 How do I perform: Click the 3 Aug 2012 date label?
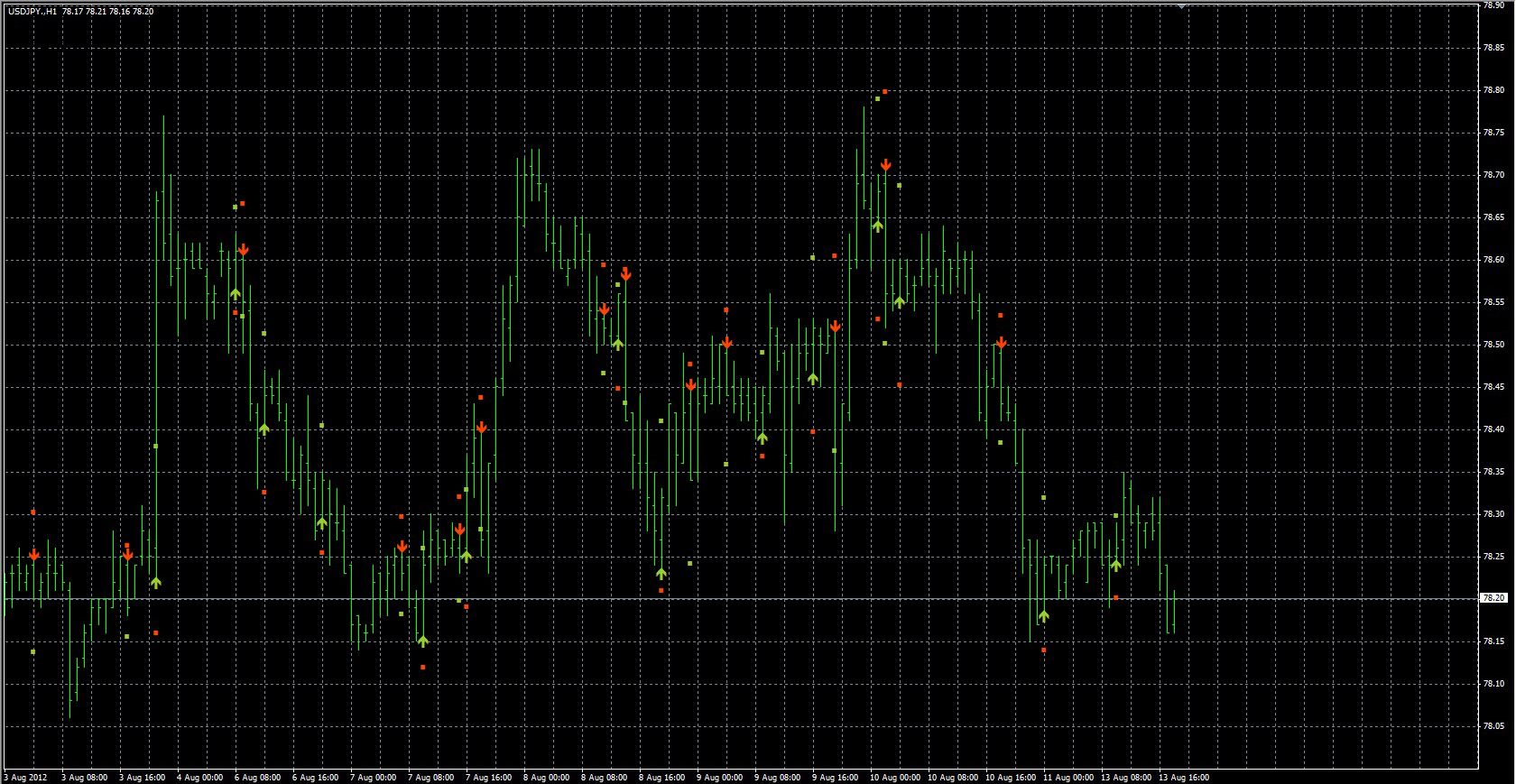(25, 777)
